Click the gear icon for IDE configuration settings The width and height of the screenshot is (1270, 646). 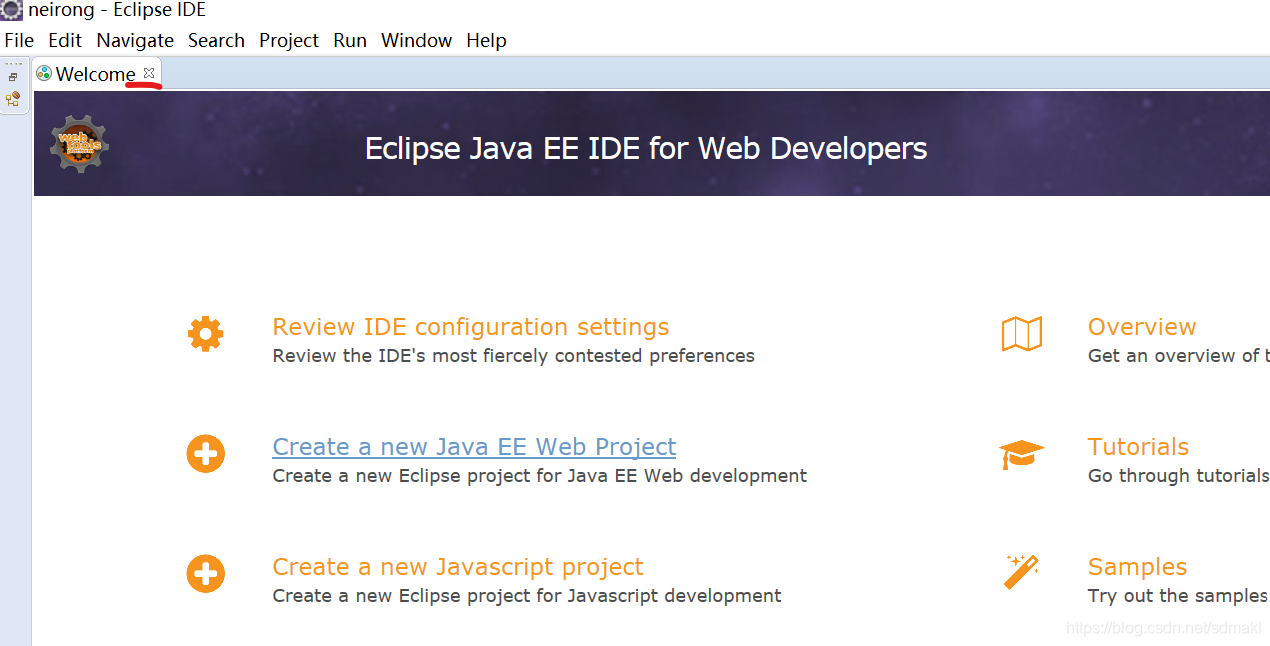(x=205, y=333)
